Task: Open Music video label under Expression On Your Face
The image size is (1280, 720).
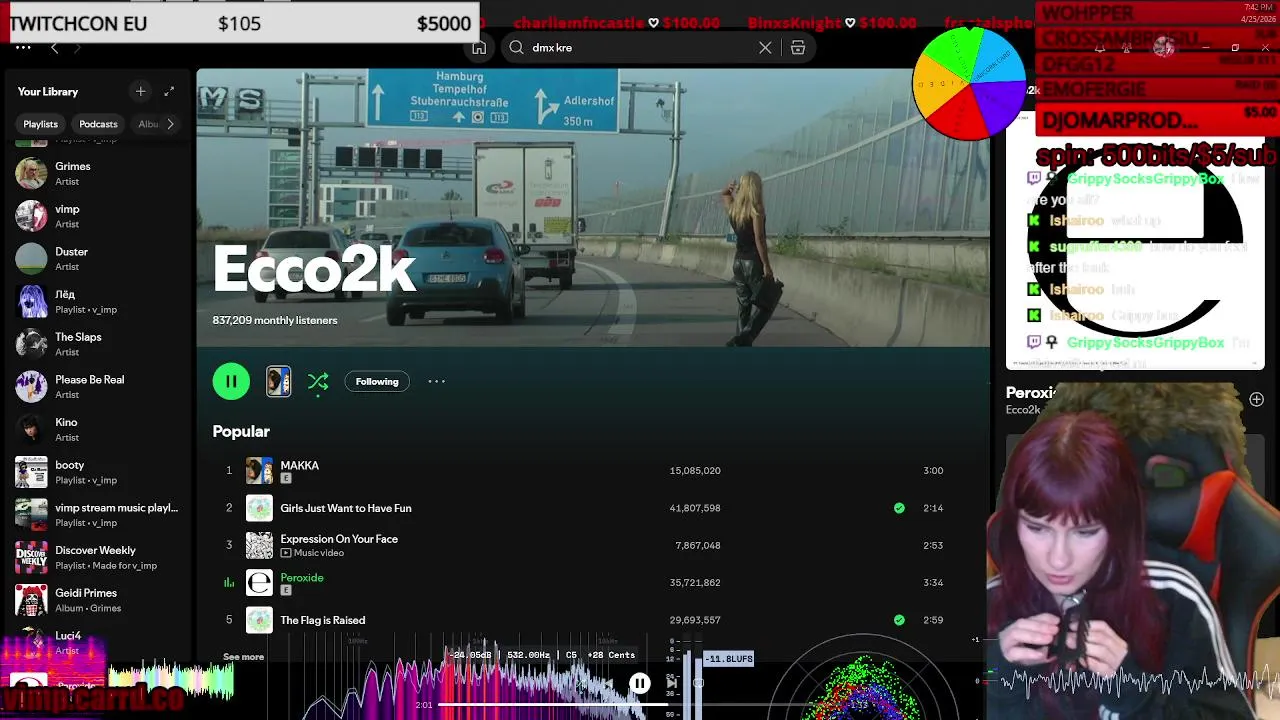Action: pyautogui.click(x=312, y=553)
